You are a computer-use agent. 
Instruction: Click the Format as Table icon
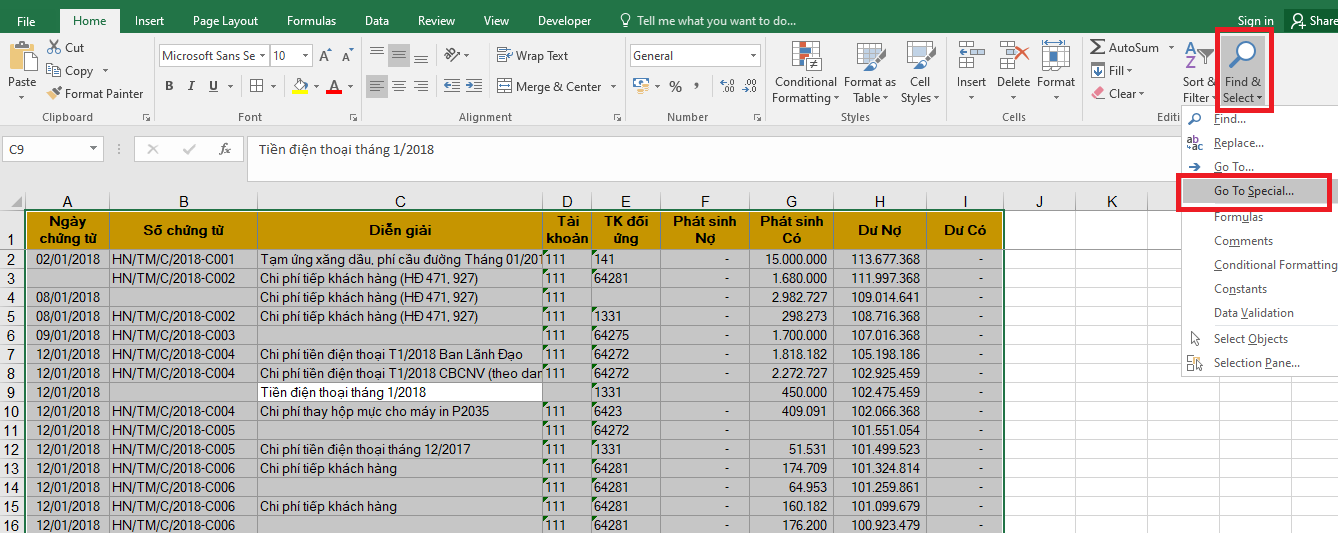869,56
